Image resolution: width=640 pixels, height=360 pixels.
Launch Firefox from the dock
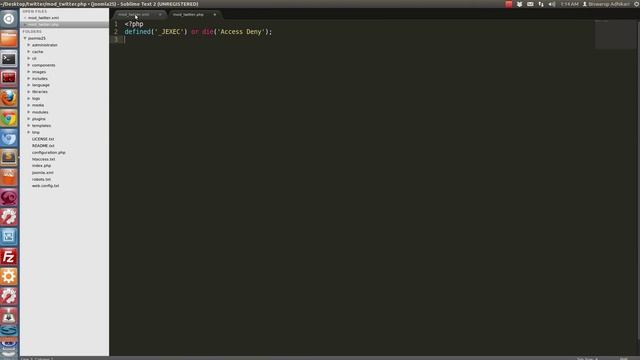(9, 98)
